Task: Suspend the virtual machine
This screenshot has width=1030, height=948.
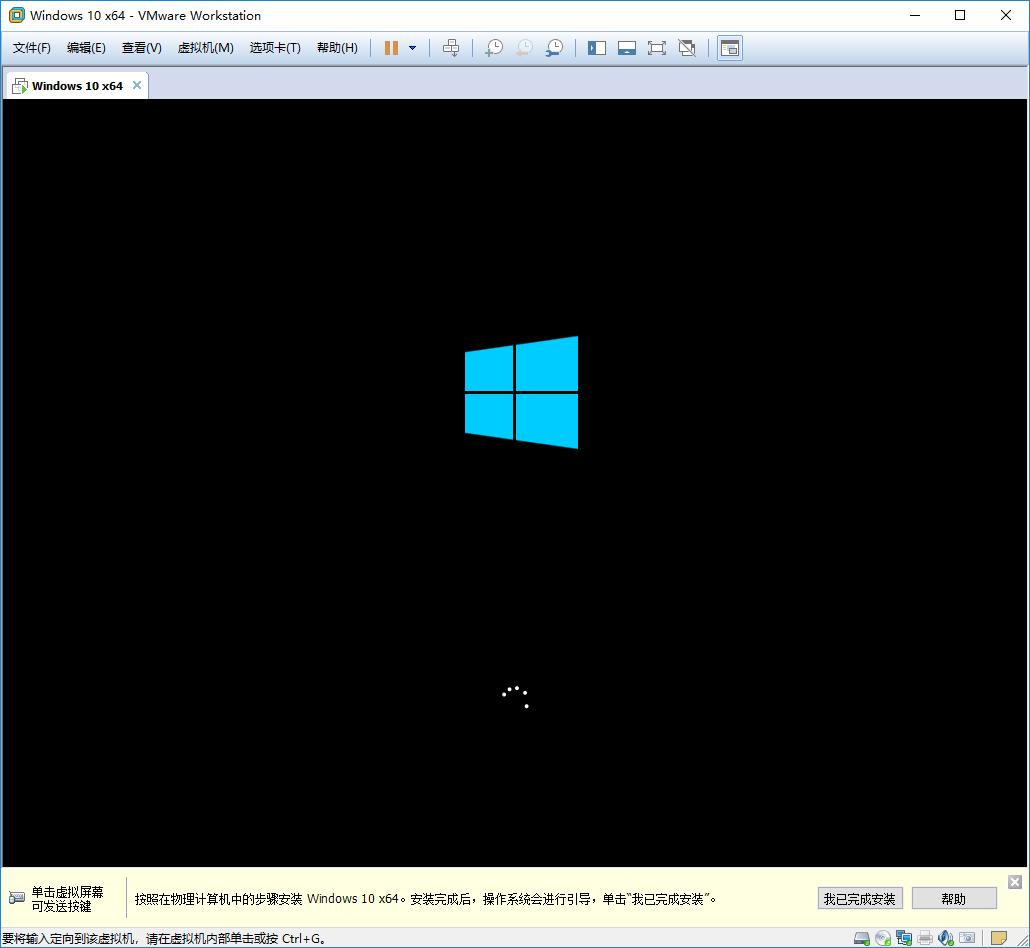Action: 393,47
